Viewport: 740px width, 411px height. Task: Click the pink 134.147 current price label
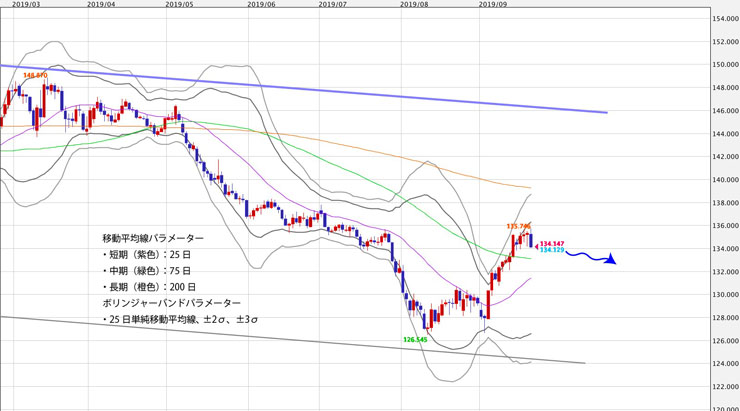(552, 244)
